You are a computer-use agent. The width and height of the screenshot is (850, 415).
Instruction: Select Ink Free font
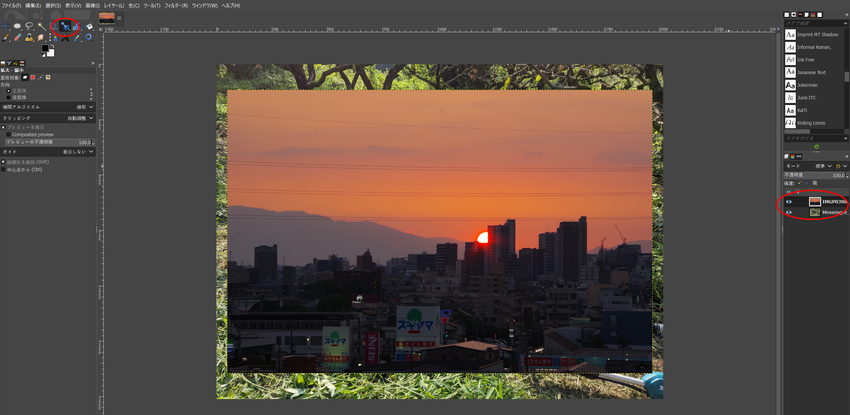(815, 60)
